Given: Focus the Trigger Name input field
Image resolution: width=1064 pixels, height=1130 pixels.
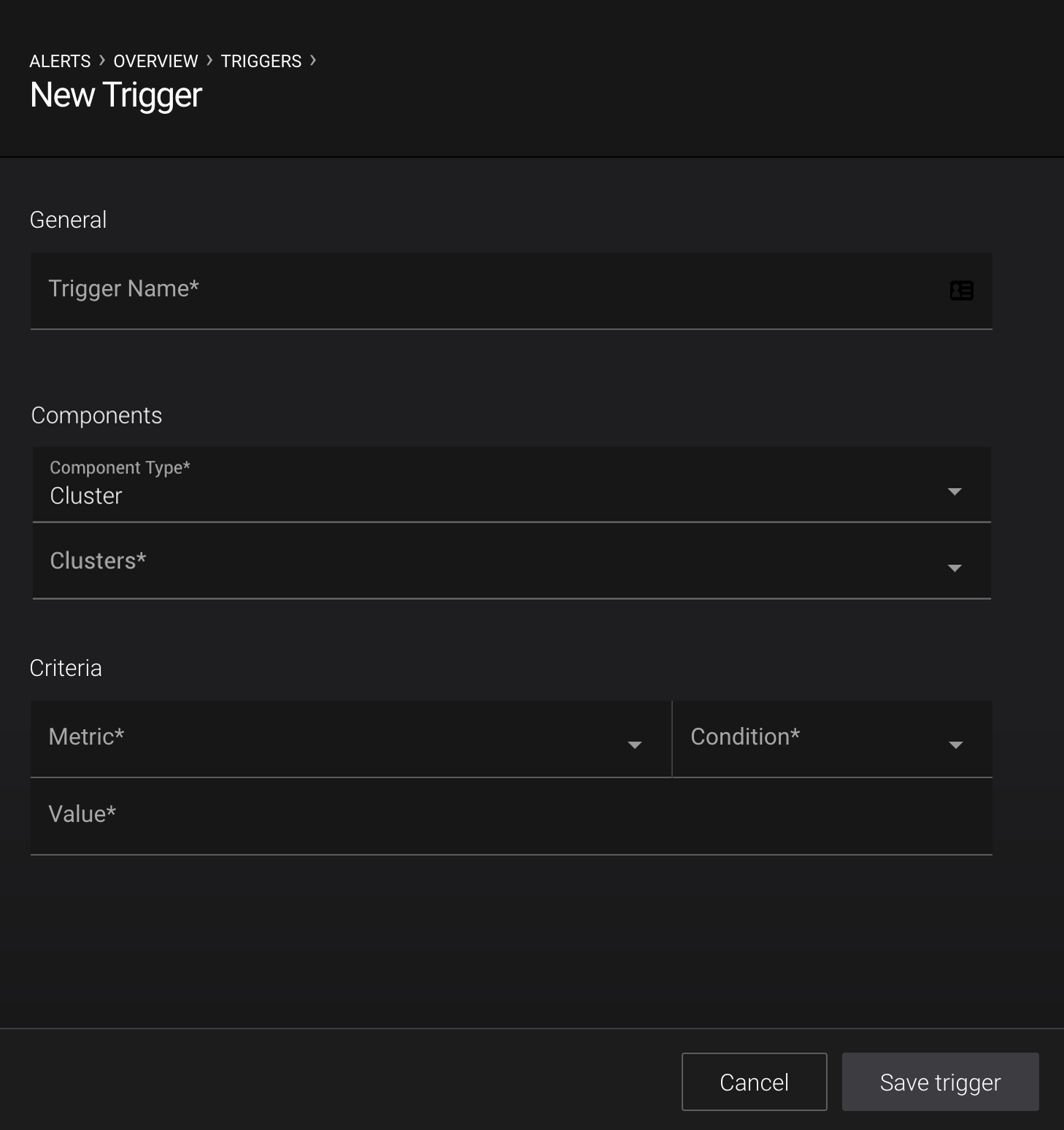Looking at the screenshot, I should [x=512, y=291].
